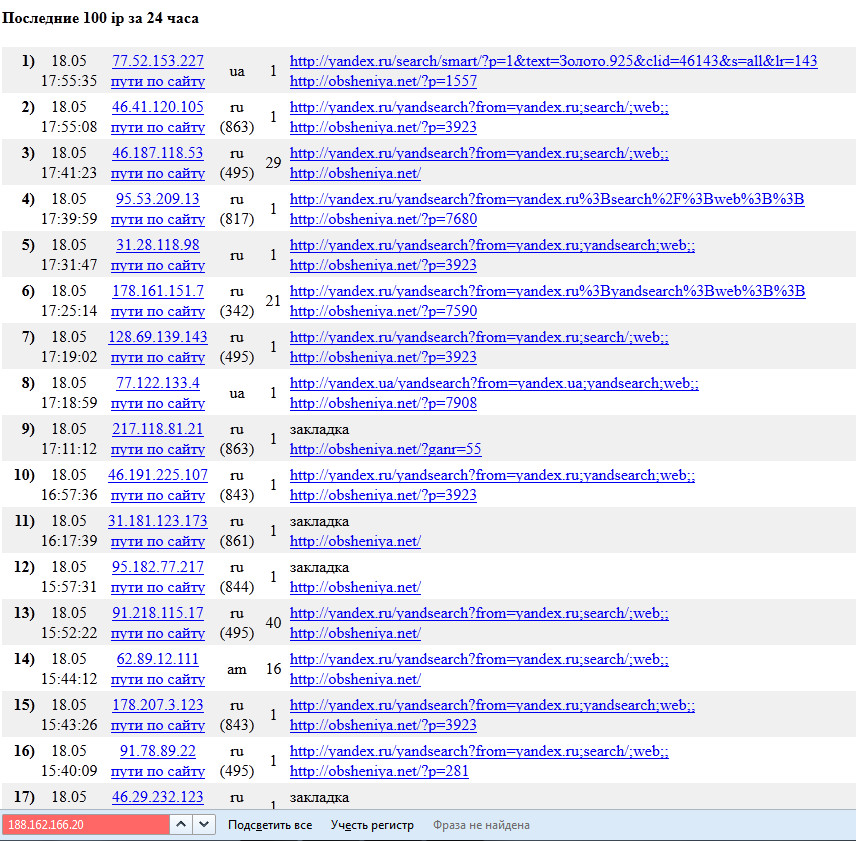Image resolution: width=856 pixels, height=841 pixels.
Task: Open yandex referrer link in row 13
Action: 479,612
